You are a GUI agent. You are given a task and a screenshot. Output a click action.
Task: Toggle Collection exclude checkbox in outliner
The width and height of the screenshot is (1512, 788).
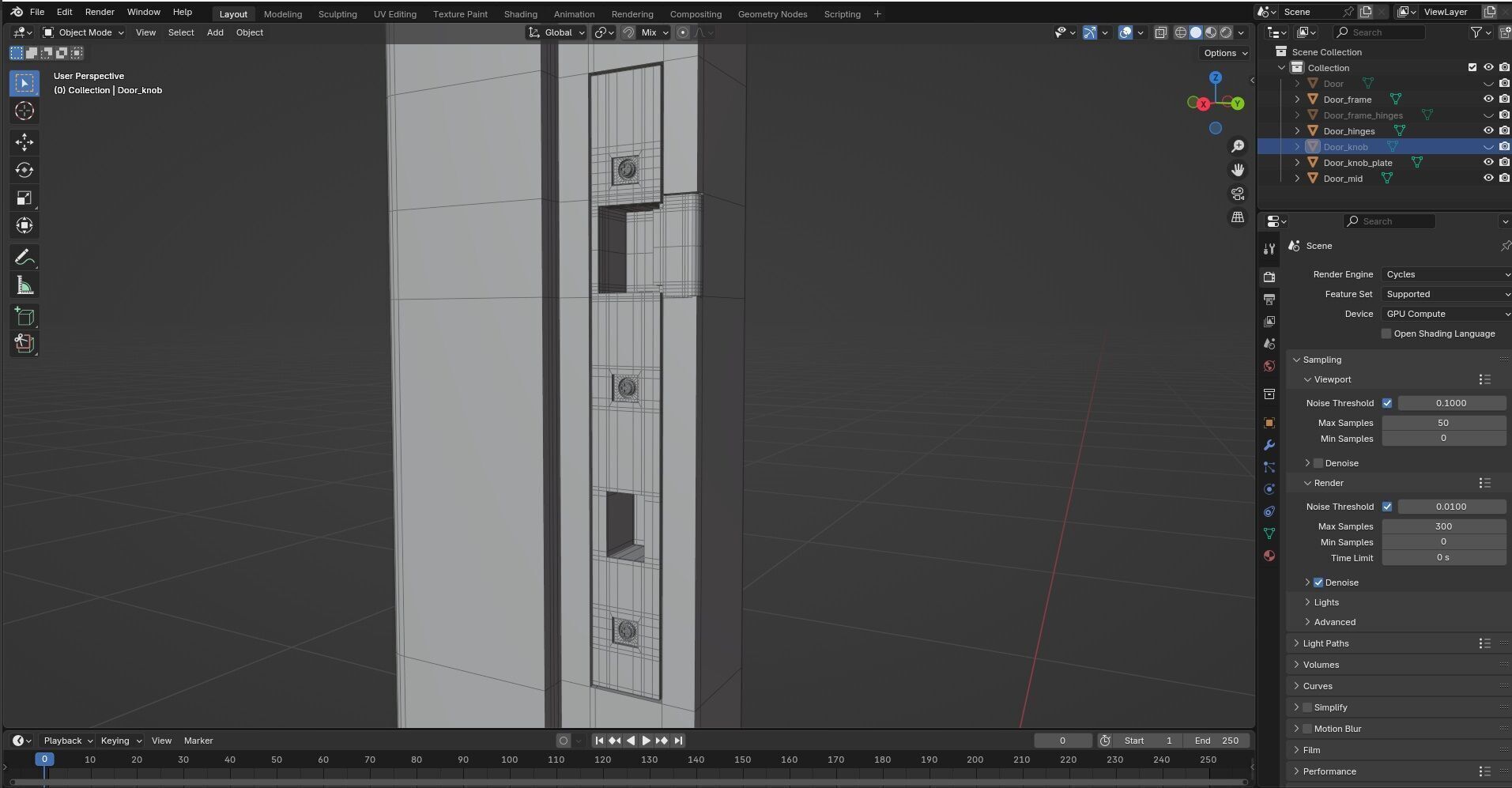(1472, 68)
